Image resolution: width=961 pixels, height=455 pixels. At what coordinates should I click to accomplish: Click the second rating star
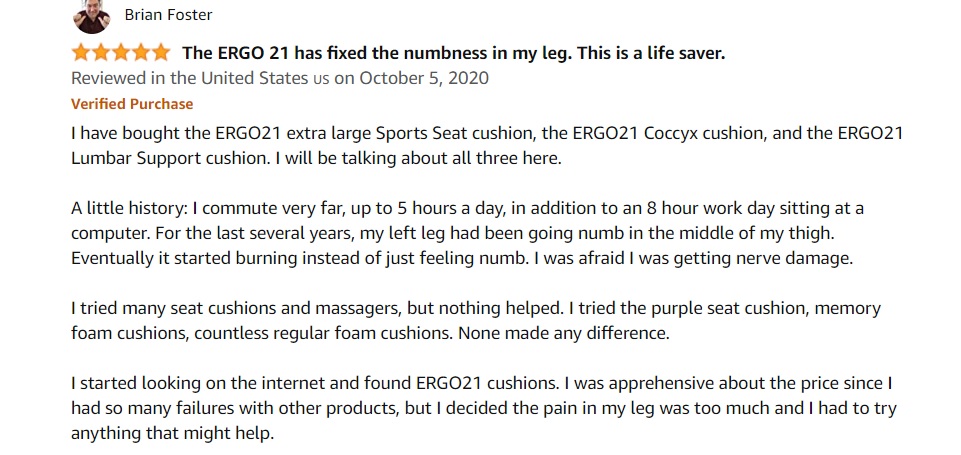tap(101, 53)
